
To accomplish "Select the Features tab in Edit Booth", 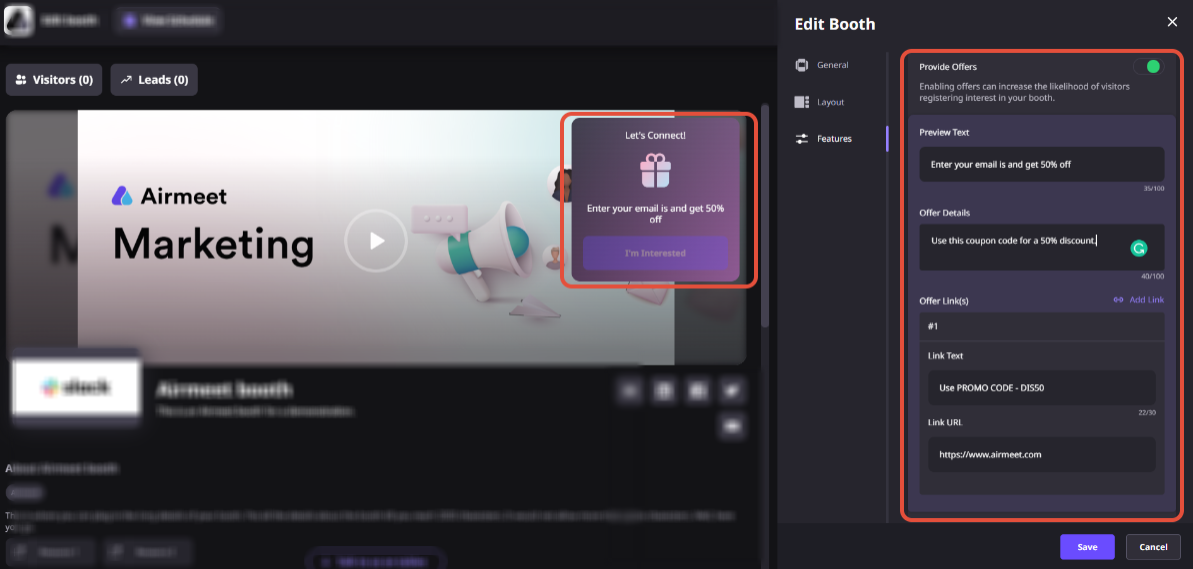I will [x=834, y=138].
